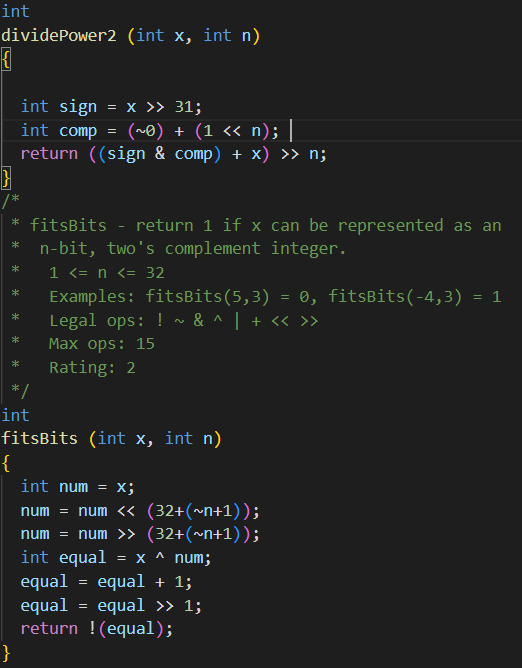Click the "(sign & comp)" expression

(x=160, y=154)
